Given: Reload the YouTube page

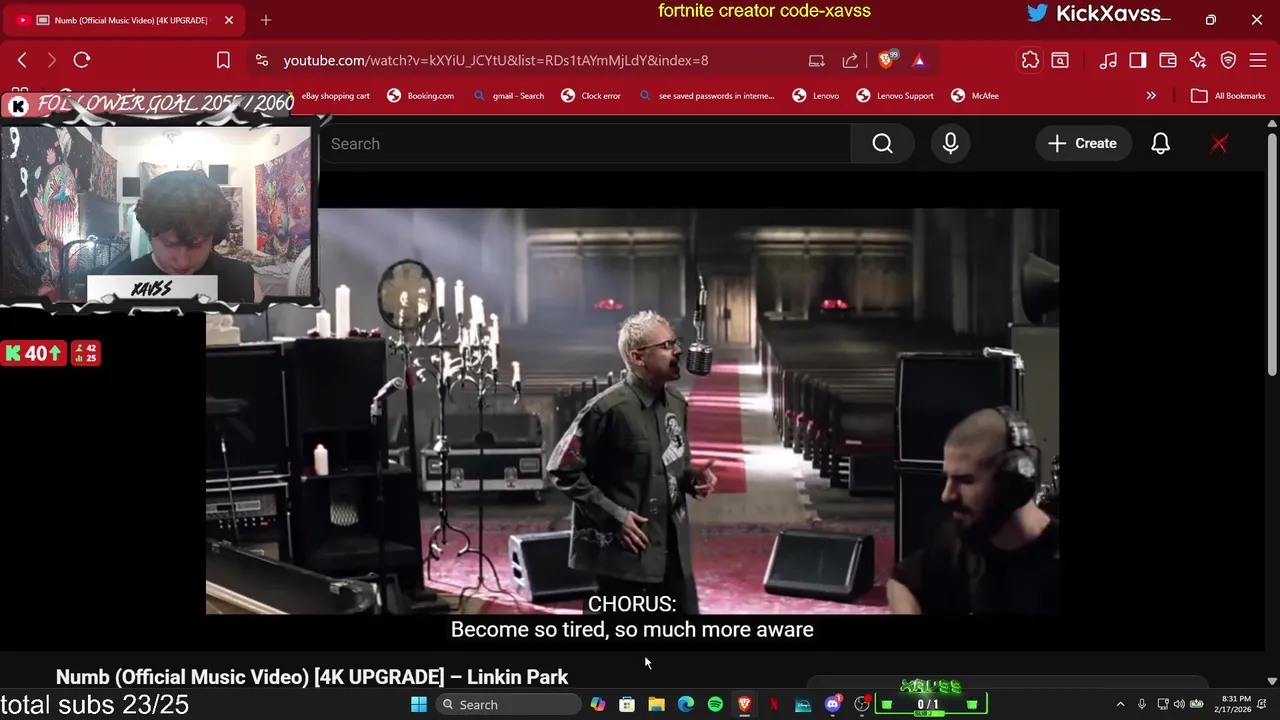Looking at the screenshot, I should pos(82,60).
